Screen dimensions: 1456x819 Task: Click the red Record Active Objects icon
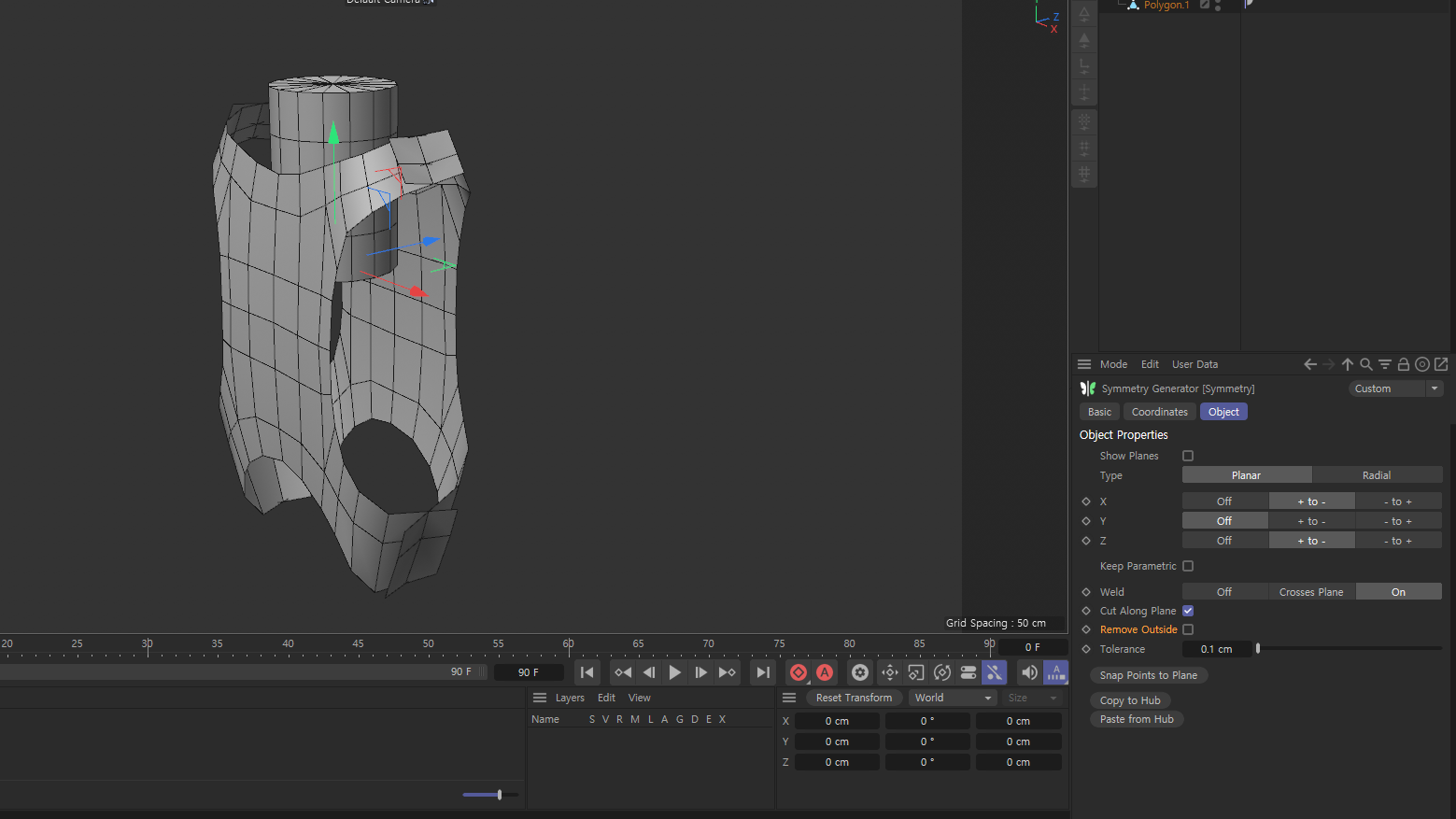click(799, 672)
